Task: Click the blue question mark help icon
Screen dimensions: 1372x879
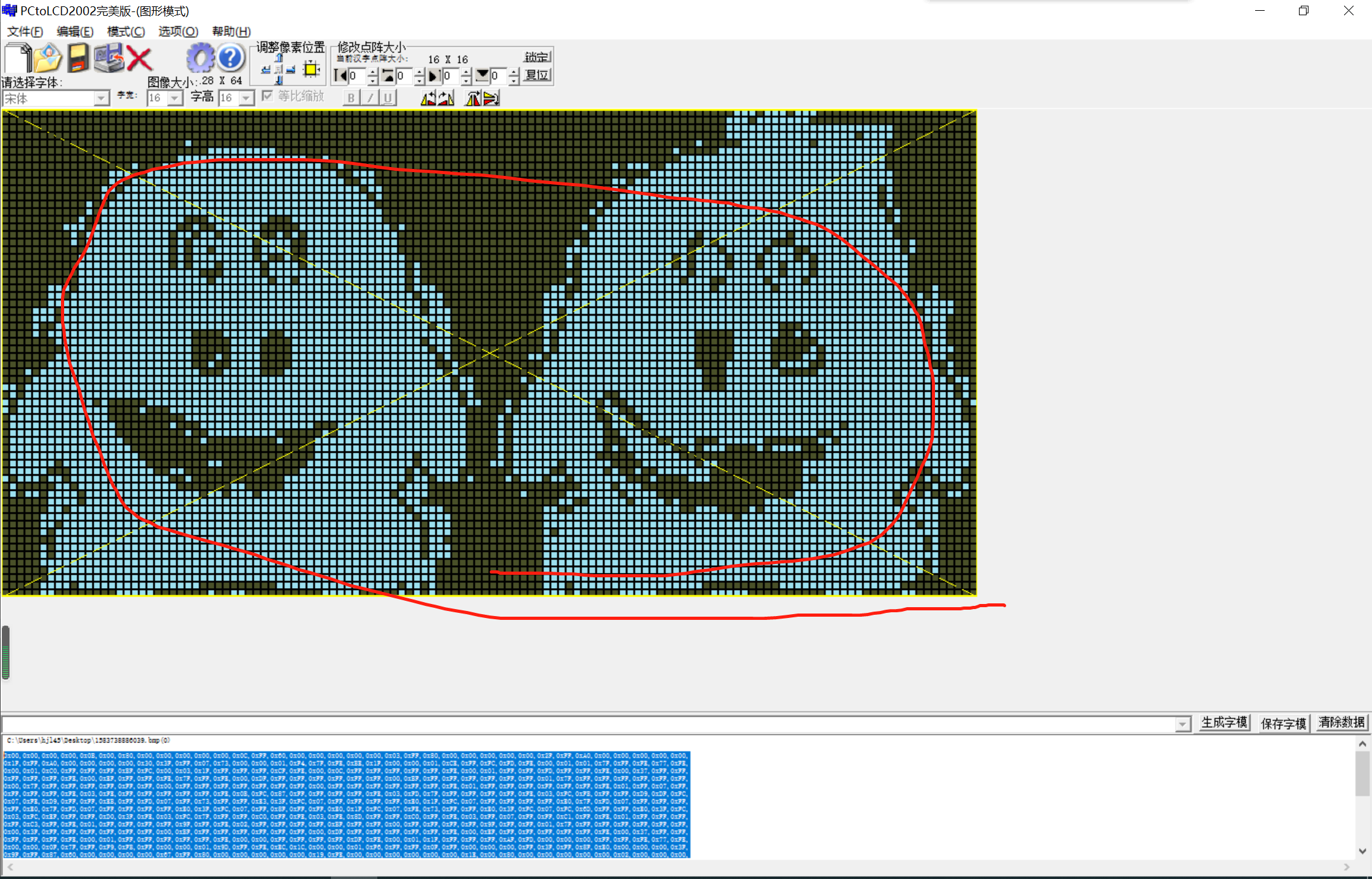Action: (x=231, y=58)
